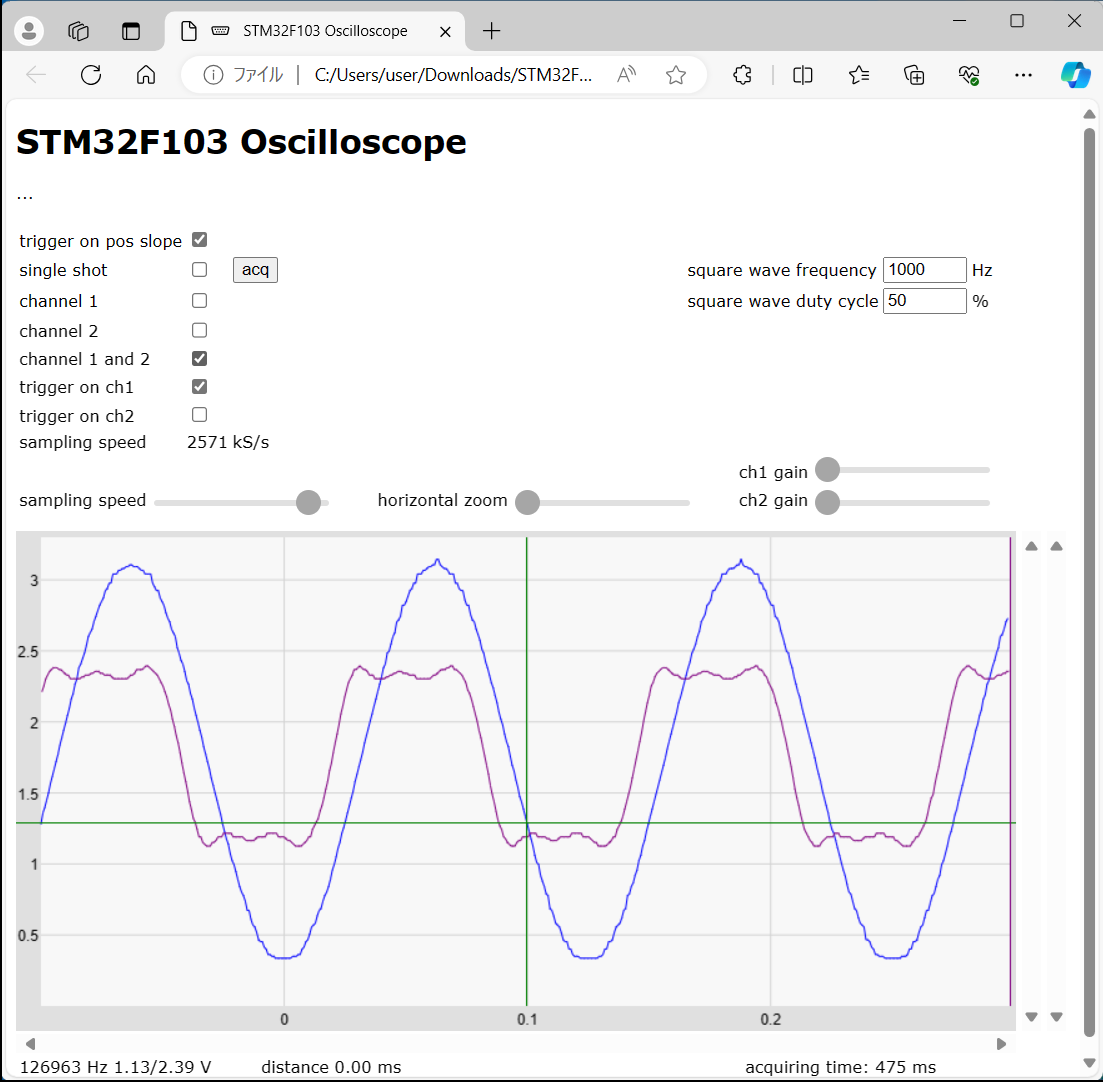Click the ch2 gain slider handle
The width and height of the screenshot is (1103, 1082).
tap(827, 502)
